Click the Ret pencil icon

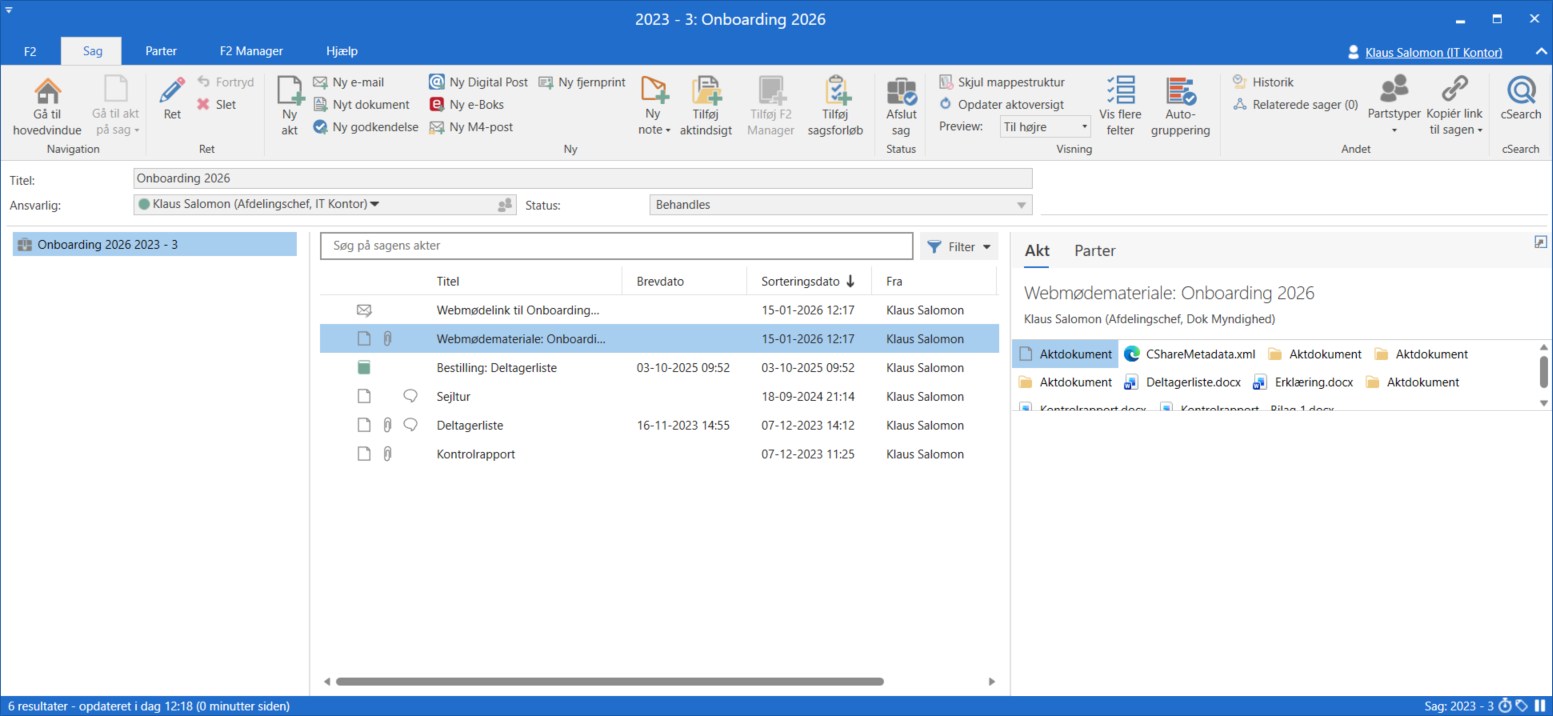[x=172, y=91]
